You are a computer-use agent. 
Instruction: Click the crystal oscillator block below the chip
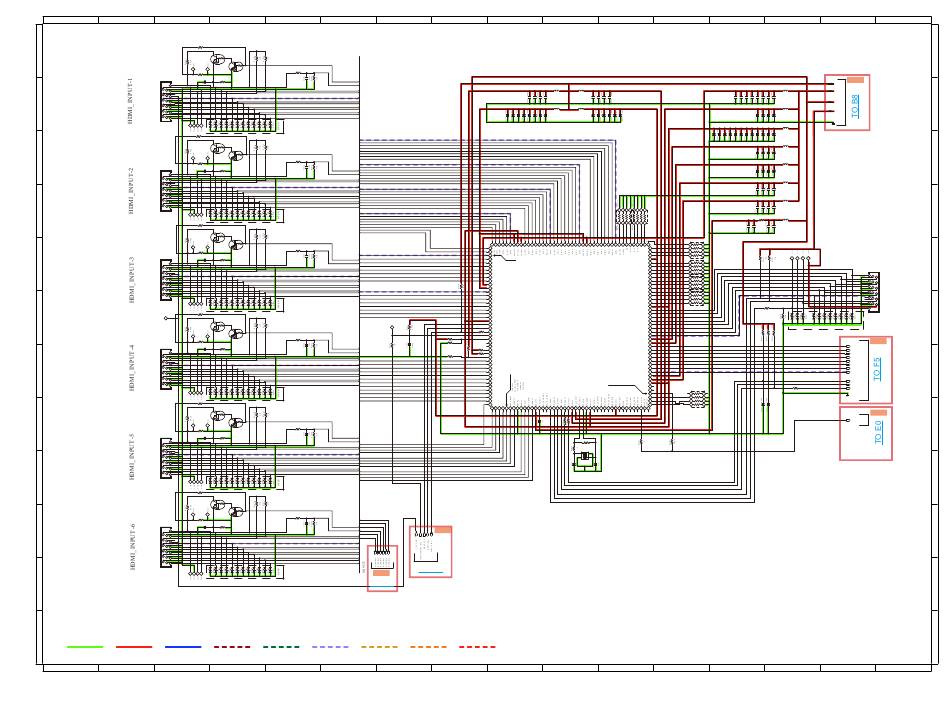pyautogui.click(x=586, y=454)
